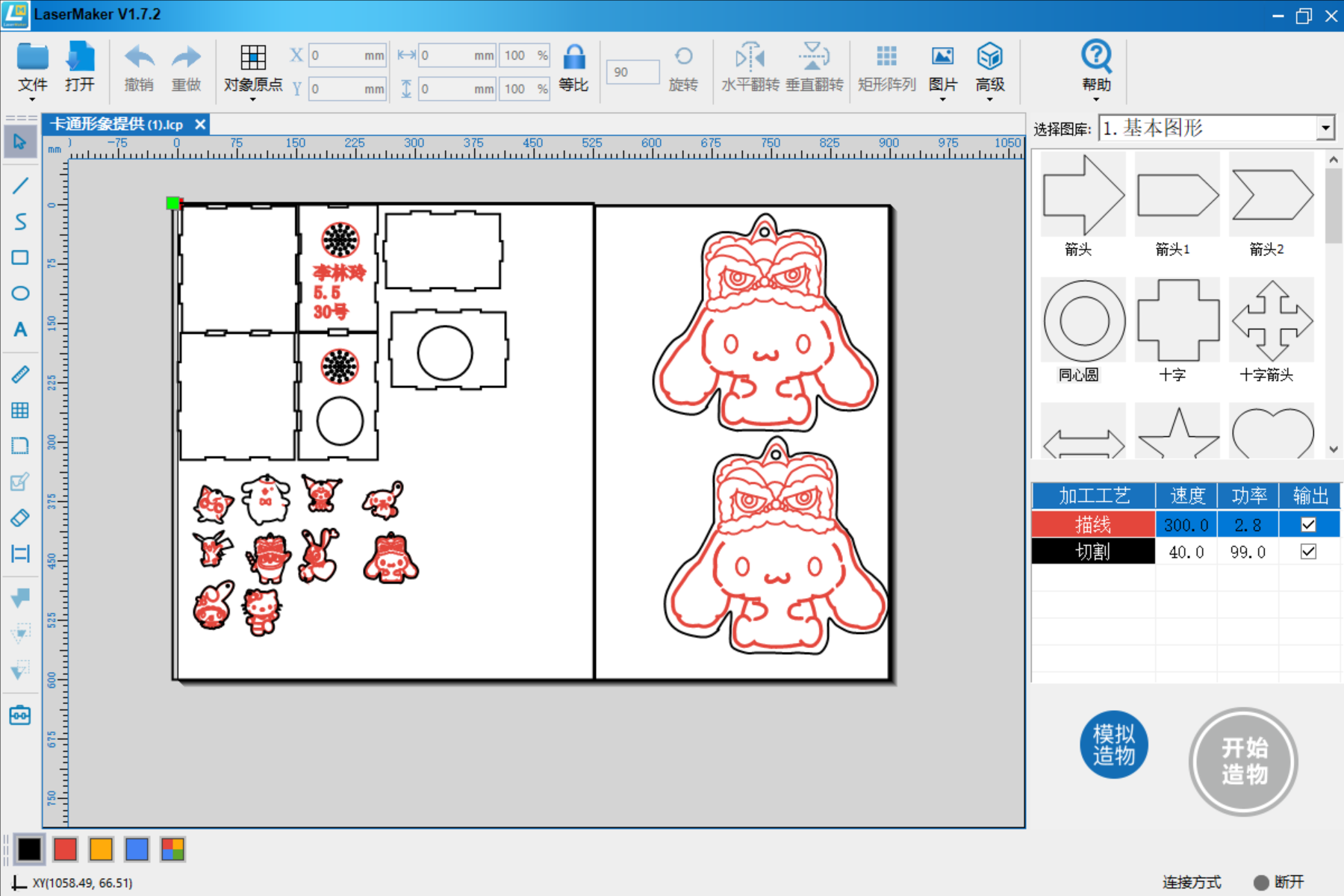
Task: Pick the red color swatch
Action: 65,849
